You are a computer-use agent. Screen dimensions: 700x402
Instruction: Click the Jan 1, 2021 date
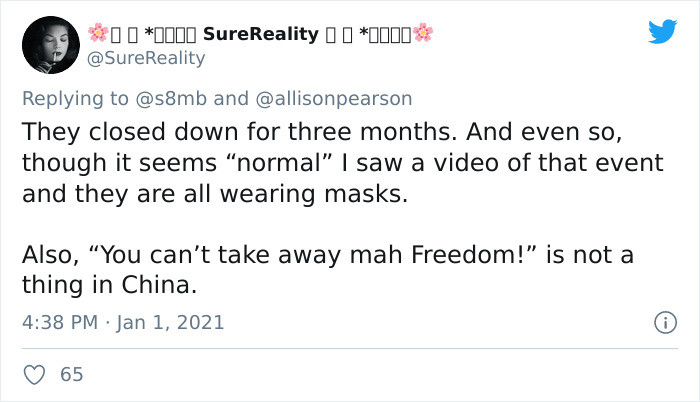pyautogui.click(x=170, y=322)
